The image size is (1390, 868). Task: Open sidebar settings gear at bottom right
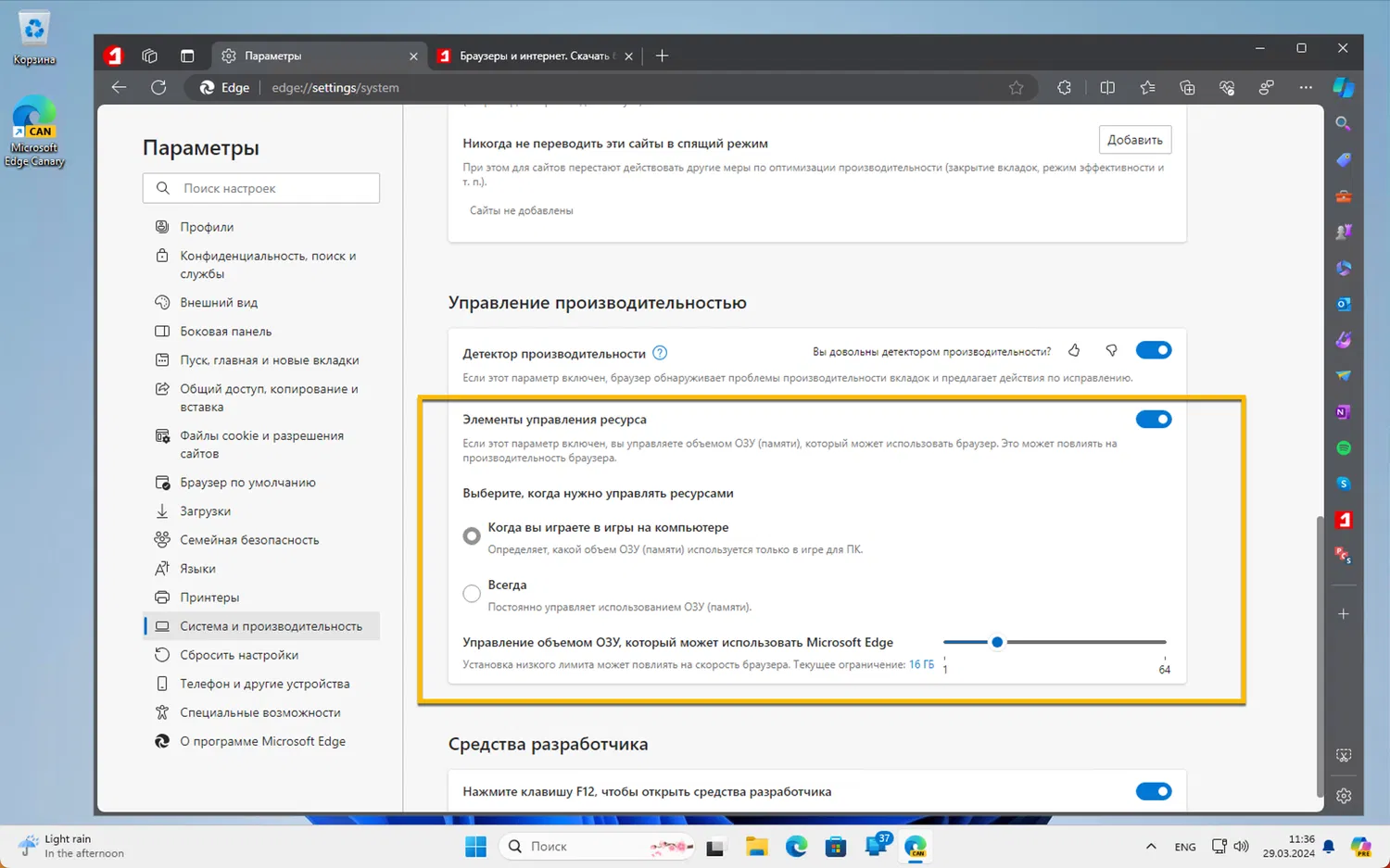click(1344, 795)
